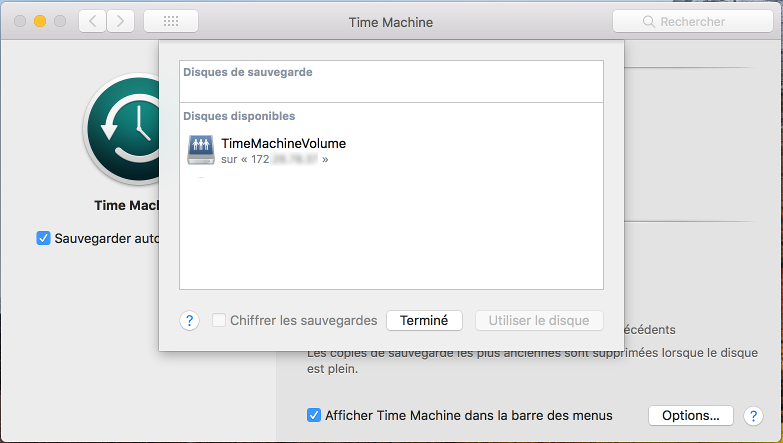Click the Time Machine window title
The width and height of the screenshot is (783, 443).
point(391,21)
